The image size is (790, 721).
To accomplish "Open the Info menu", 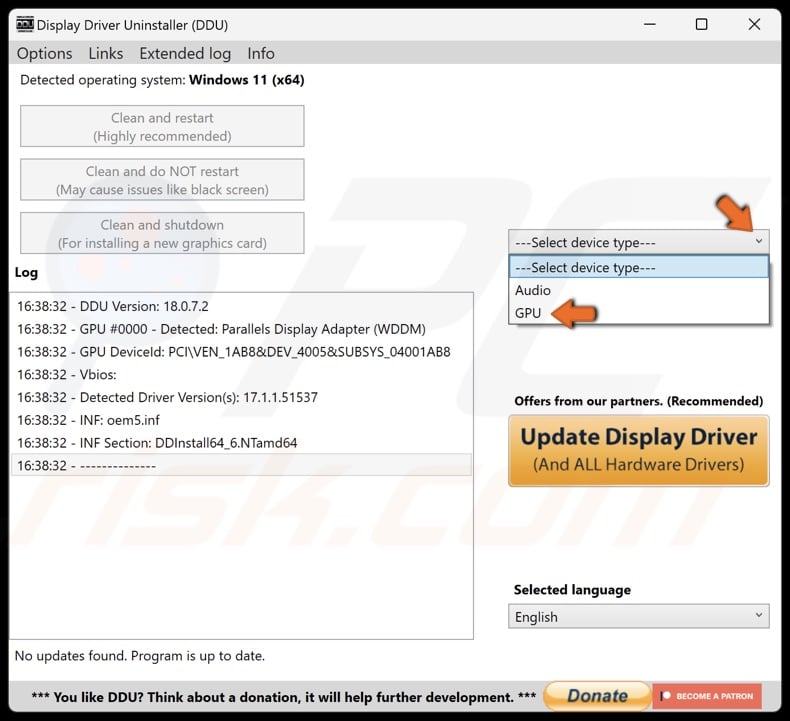I will (x=261, y=53).
